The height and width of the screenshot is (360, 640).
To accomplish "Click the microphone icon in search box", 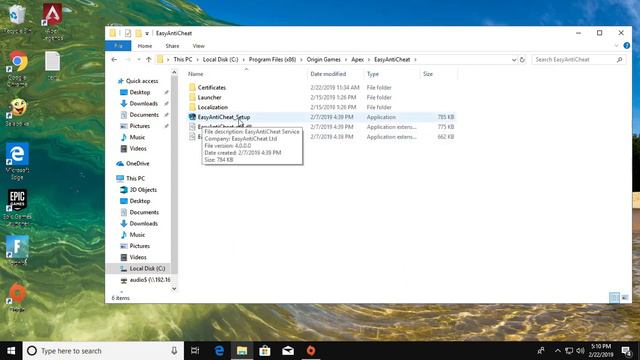I will click(174, 351).
